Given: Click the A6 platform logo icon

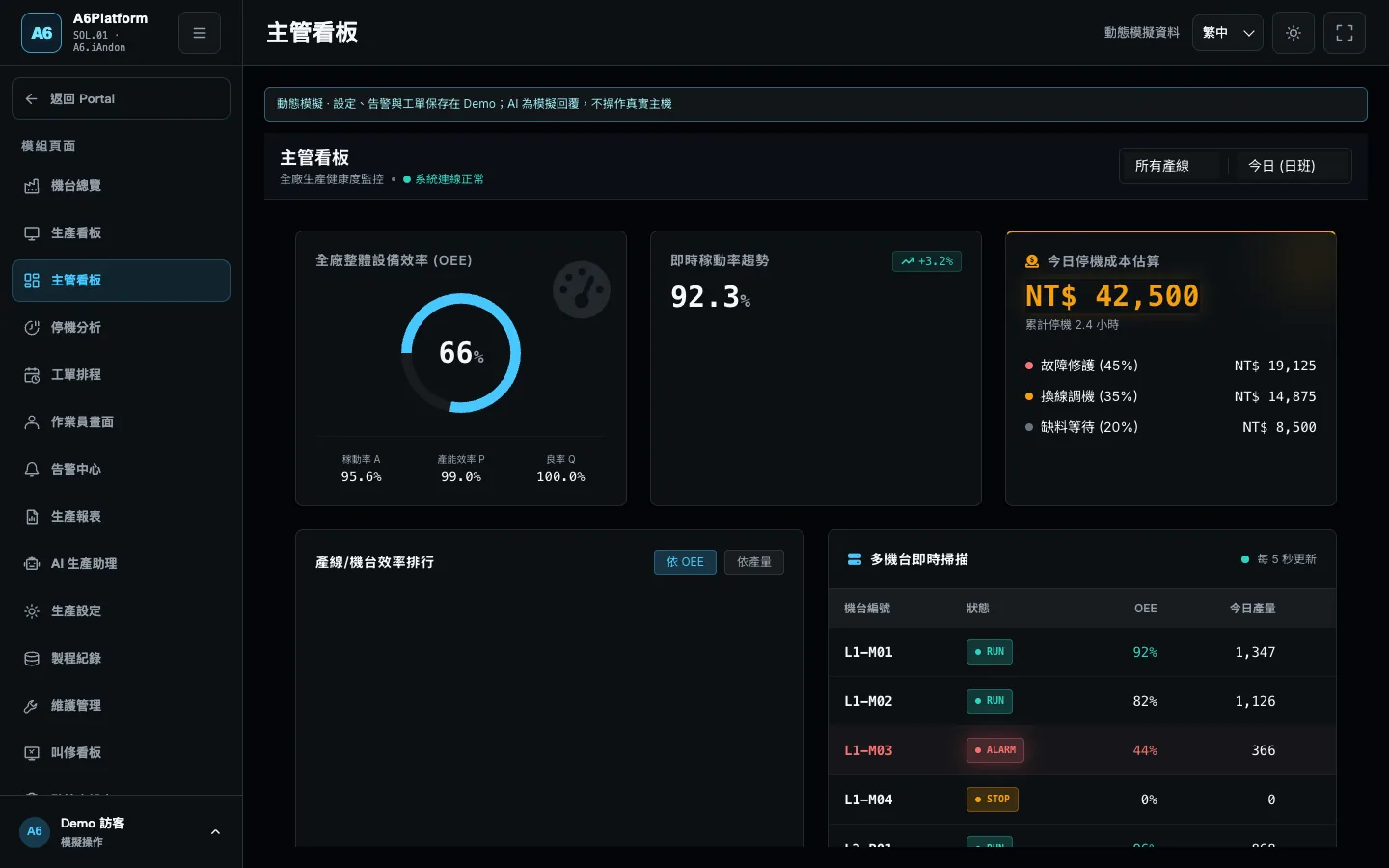Looking at the screenshot, I should click(x=41, y=33).
